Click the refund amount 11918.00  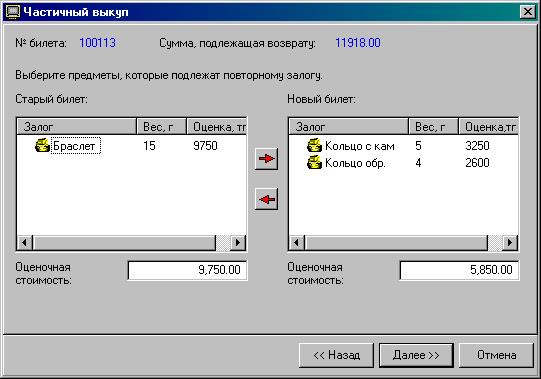coord(358,43)
